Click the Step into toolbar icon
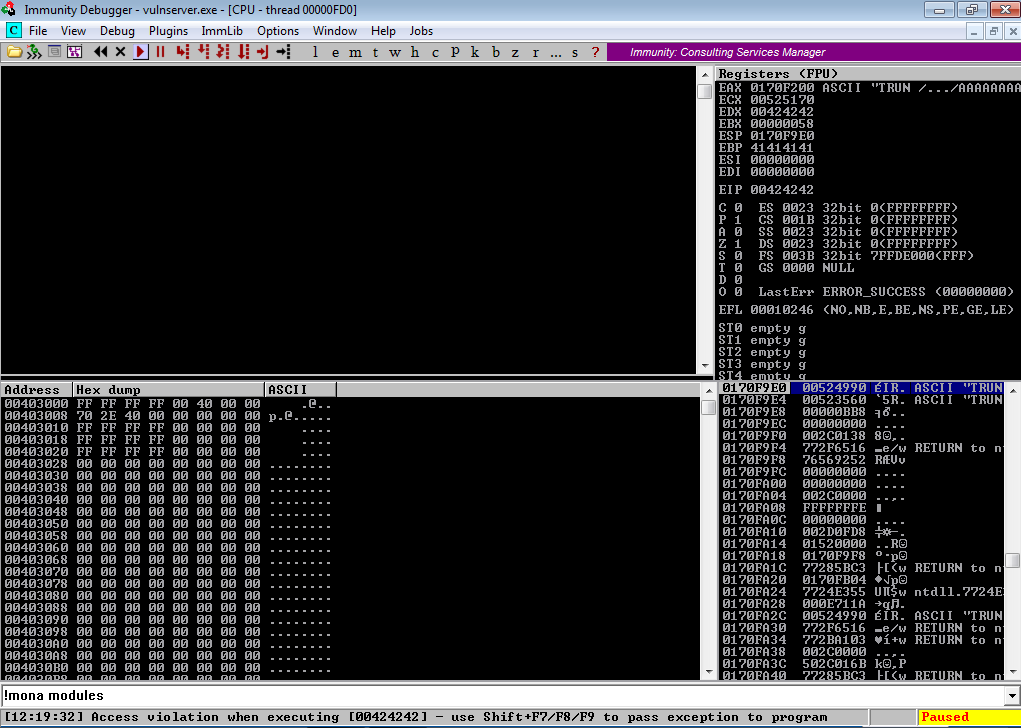 [182, 52]
